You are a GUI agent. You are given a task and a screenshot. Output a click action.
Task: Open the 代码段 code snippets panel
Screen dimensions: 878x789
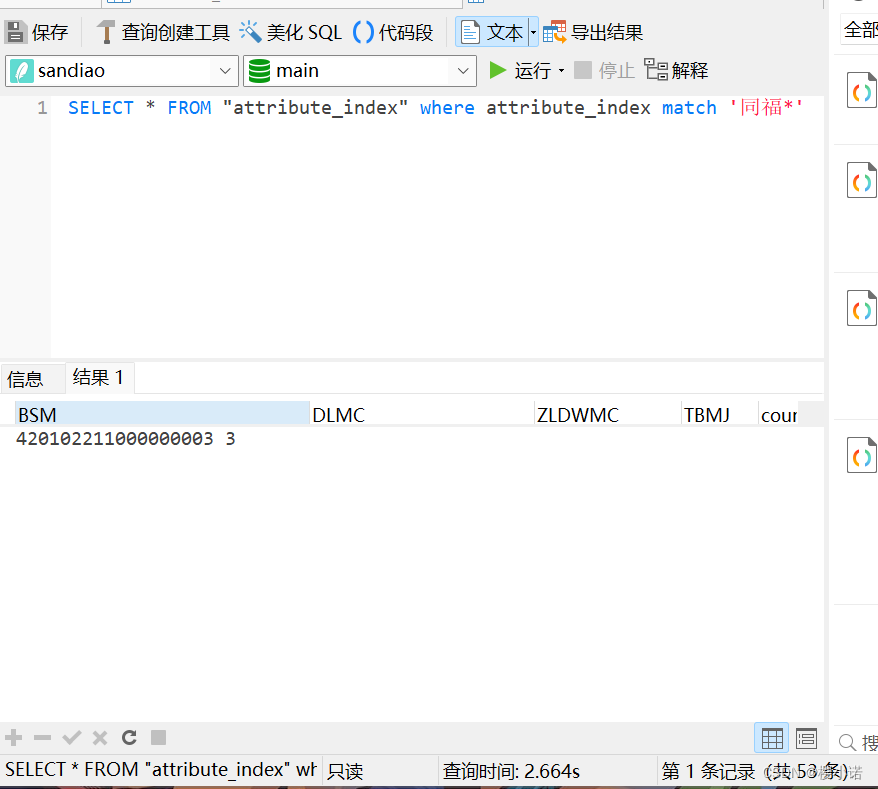click(363, 31)
